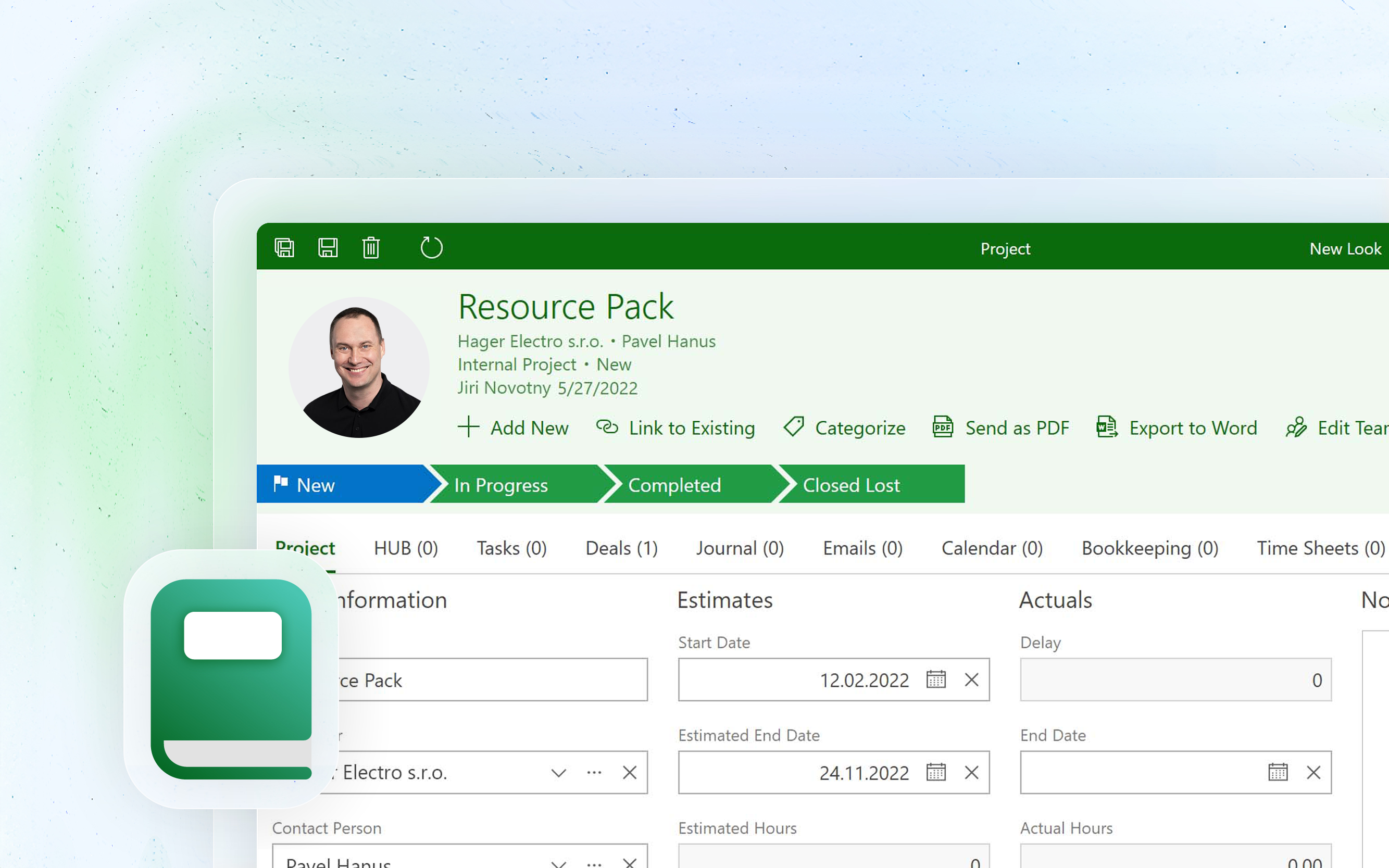
Task: Click the Save floppy disk icon
Action: [x=328, y=248]
